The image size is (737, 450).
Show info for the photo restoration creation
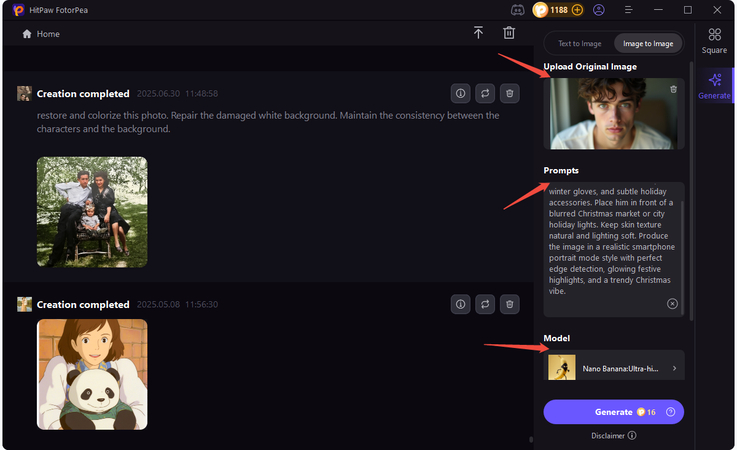pos(460,93)
